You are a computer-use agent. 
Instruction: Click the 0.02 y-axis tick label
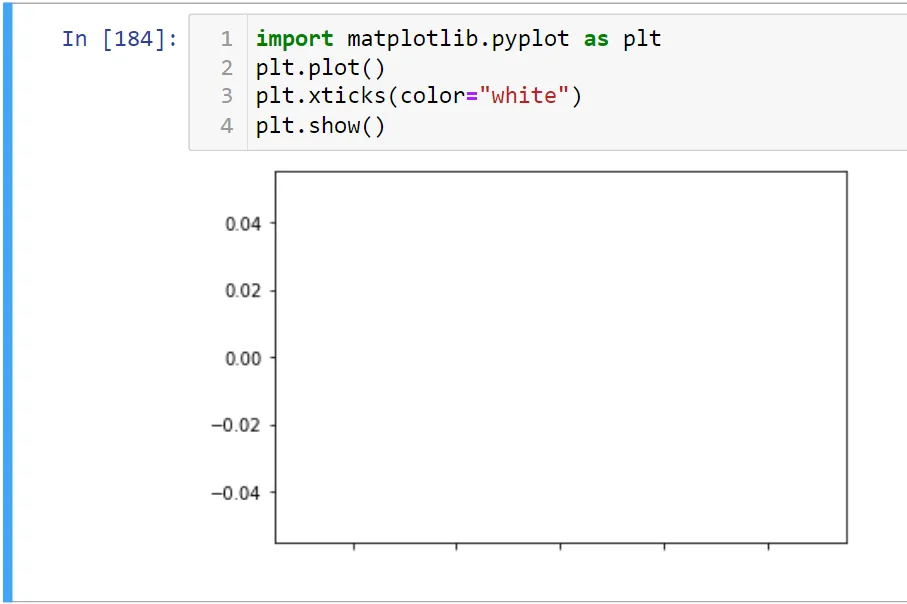[x=243, y=290]
